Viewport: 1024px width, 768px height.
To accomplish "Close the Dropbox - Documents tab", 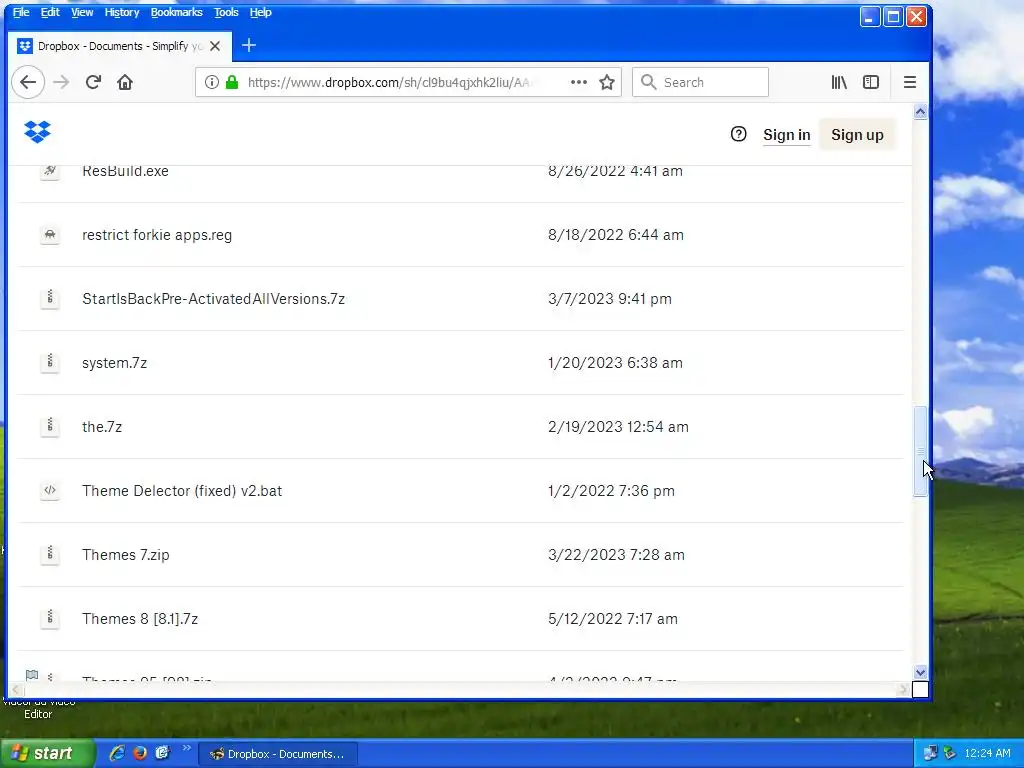I will (215, 46).
